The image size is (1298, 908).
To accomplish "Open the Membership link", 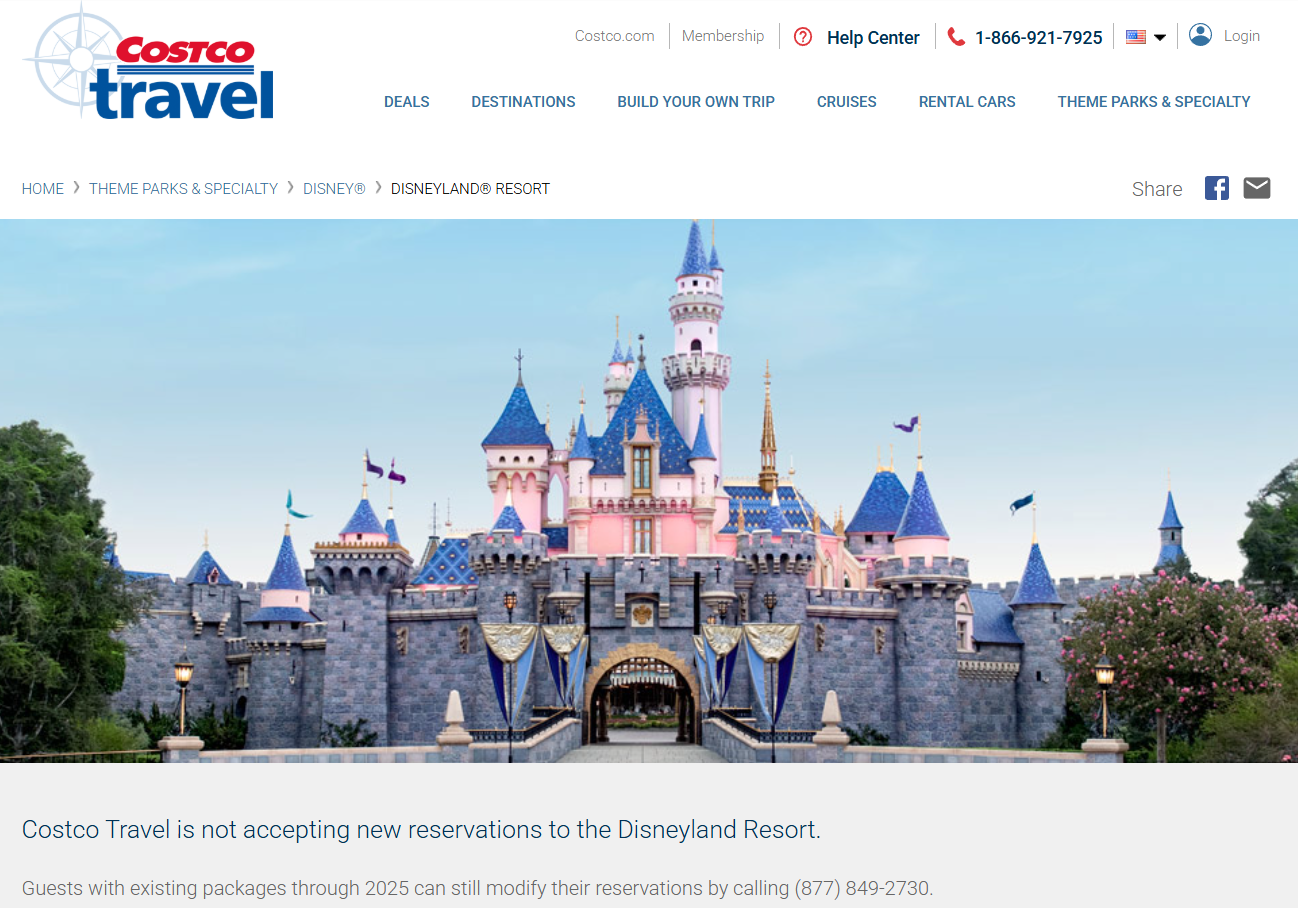I will (x=723, y=36).
